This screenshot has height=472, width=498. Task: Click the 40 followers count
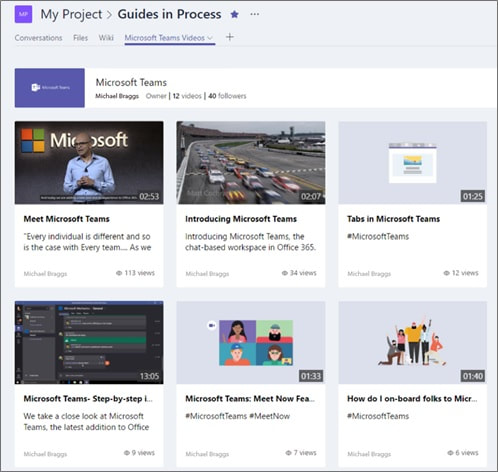coord(227,96)
